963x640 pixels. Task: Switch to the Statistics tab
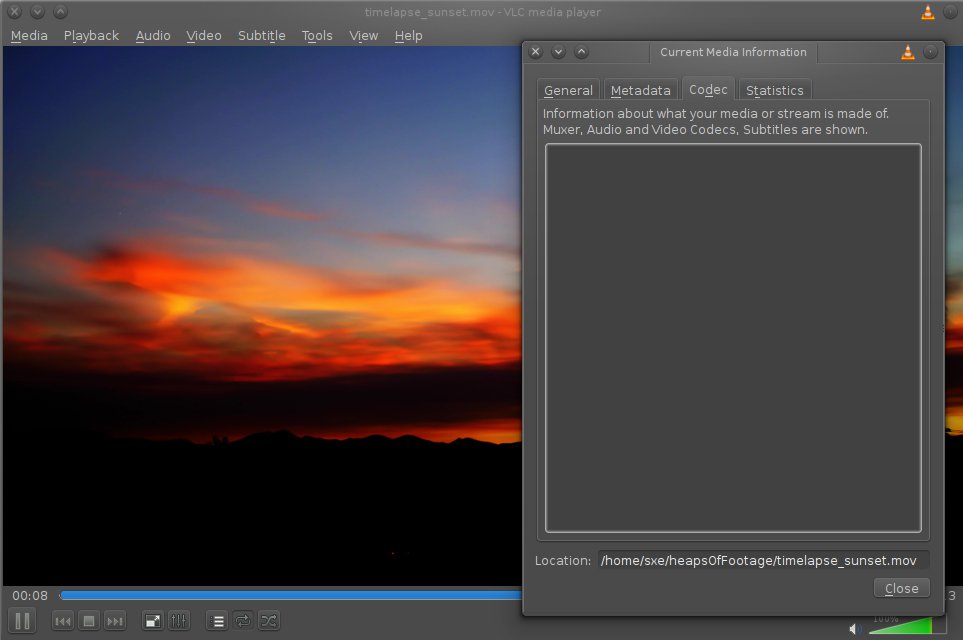pyautogui.click(x=774, y=90)
